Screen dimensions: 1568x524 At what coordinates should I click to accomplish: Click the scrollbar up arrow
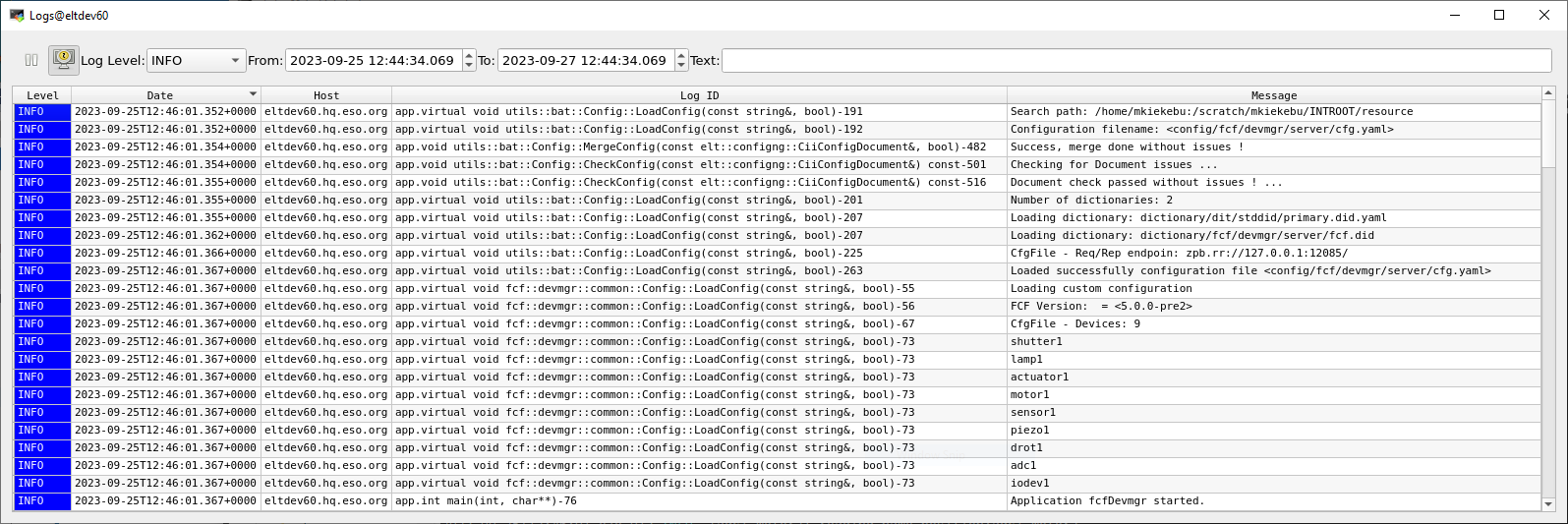pos(1548,93)
